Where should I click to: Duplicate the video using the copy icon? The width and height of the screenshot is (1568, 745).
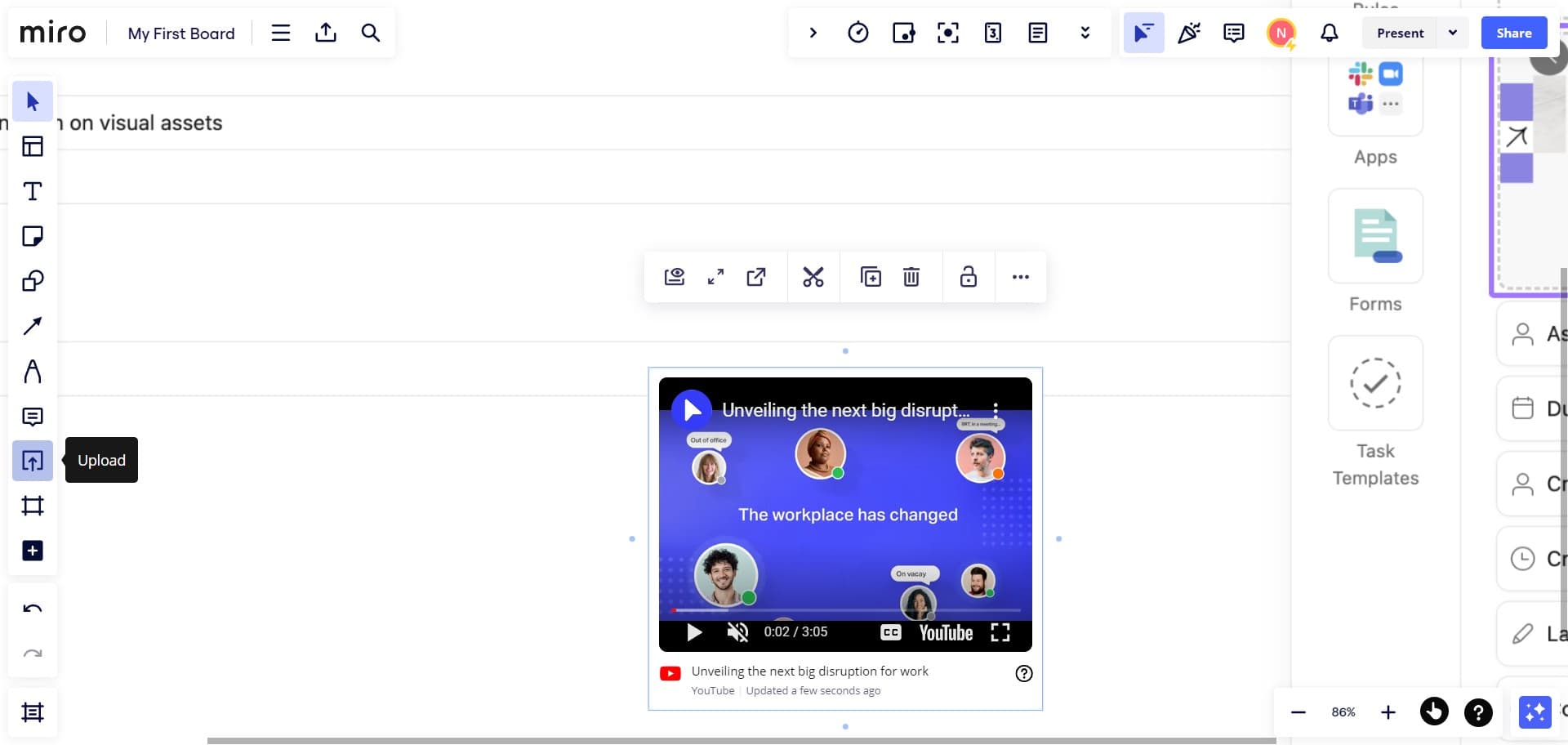pyautogui.click(x=871, y=277)
